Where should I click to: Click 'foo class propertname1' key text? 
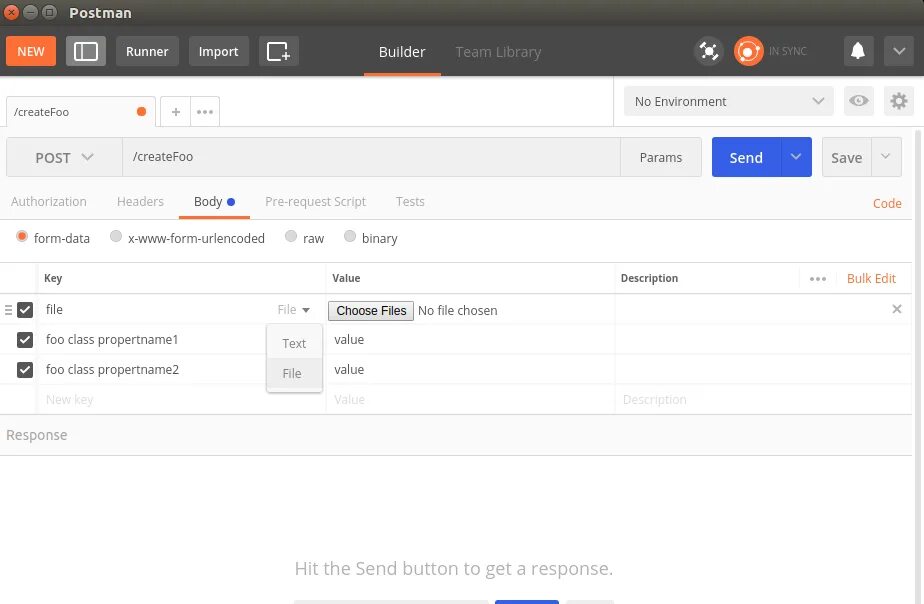112,339
